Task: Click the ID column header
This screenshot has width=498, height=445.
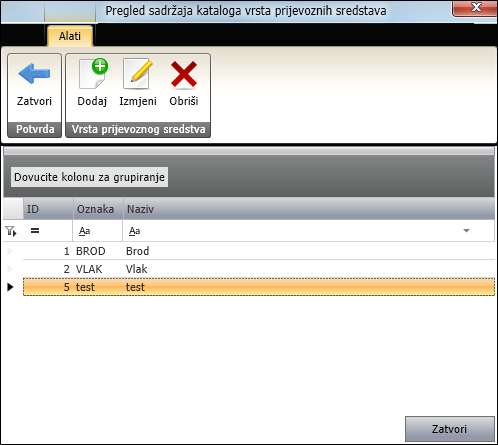Action: click(48, 209)
